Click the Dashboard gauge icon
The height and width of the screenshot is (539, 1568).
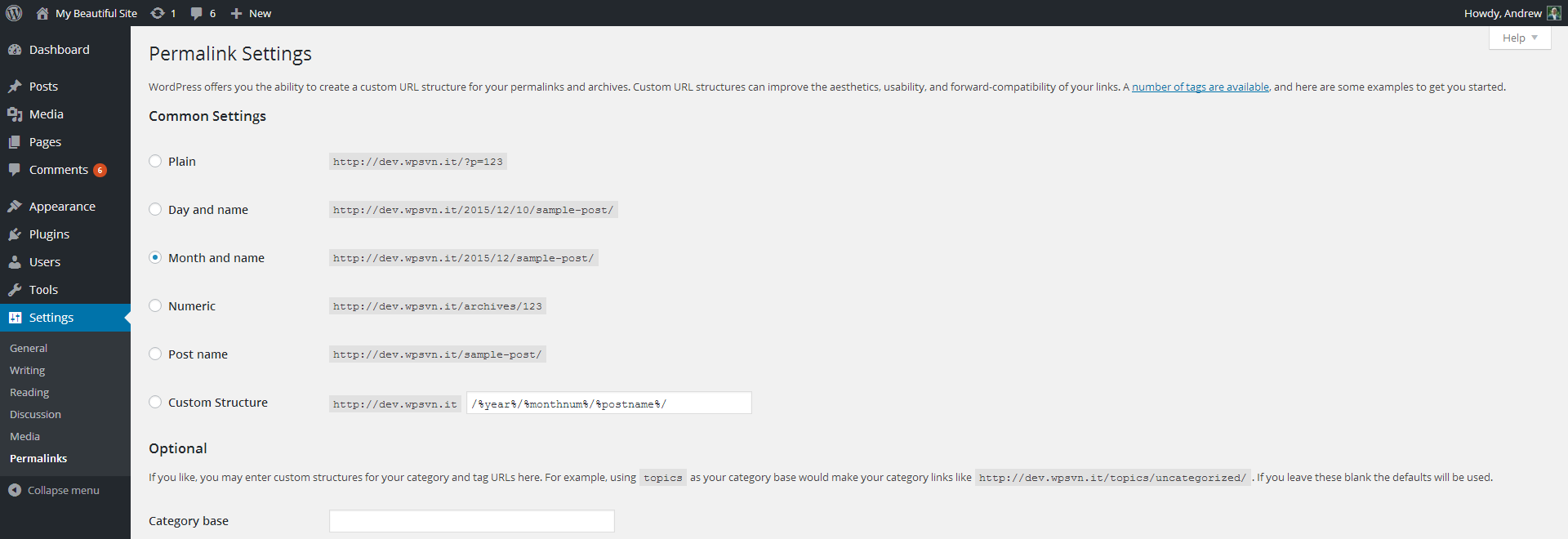click(15, 50)
